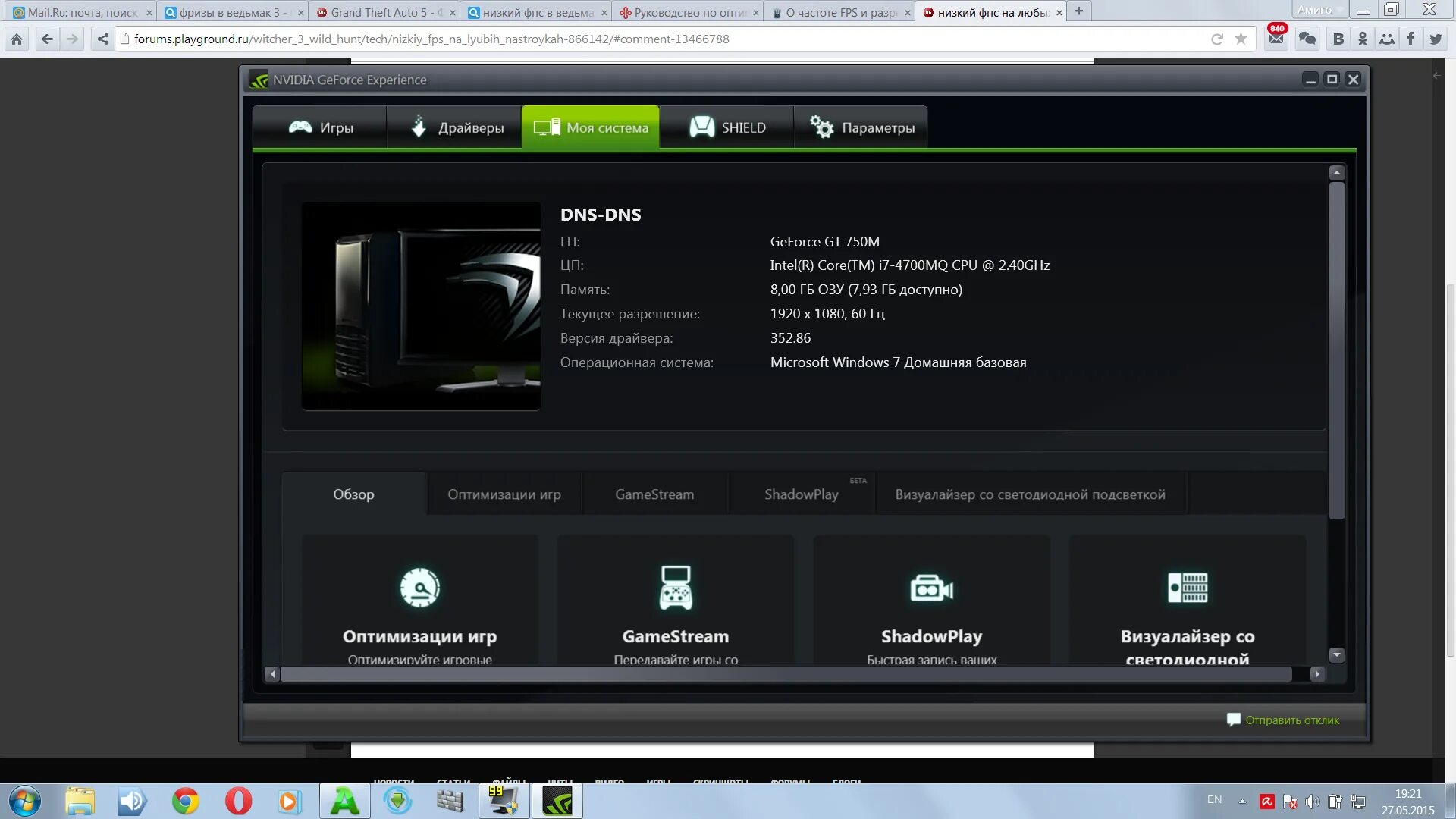The width and height of the screenshot is (1456, 819).
Task: Click the GameStream icon
Action: pyautogui.click(x=675, y=586)
